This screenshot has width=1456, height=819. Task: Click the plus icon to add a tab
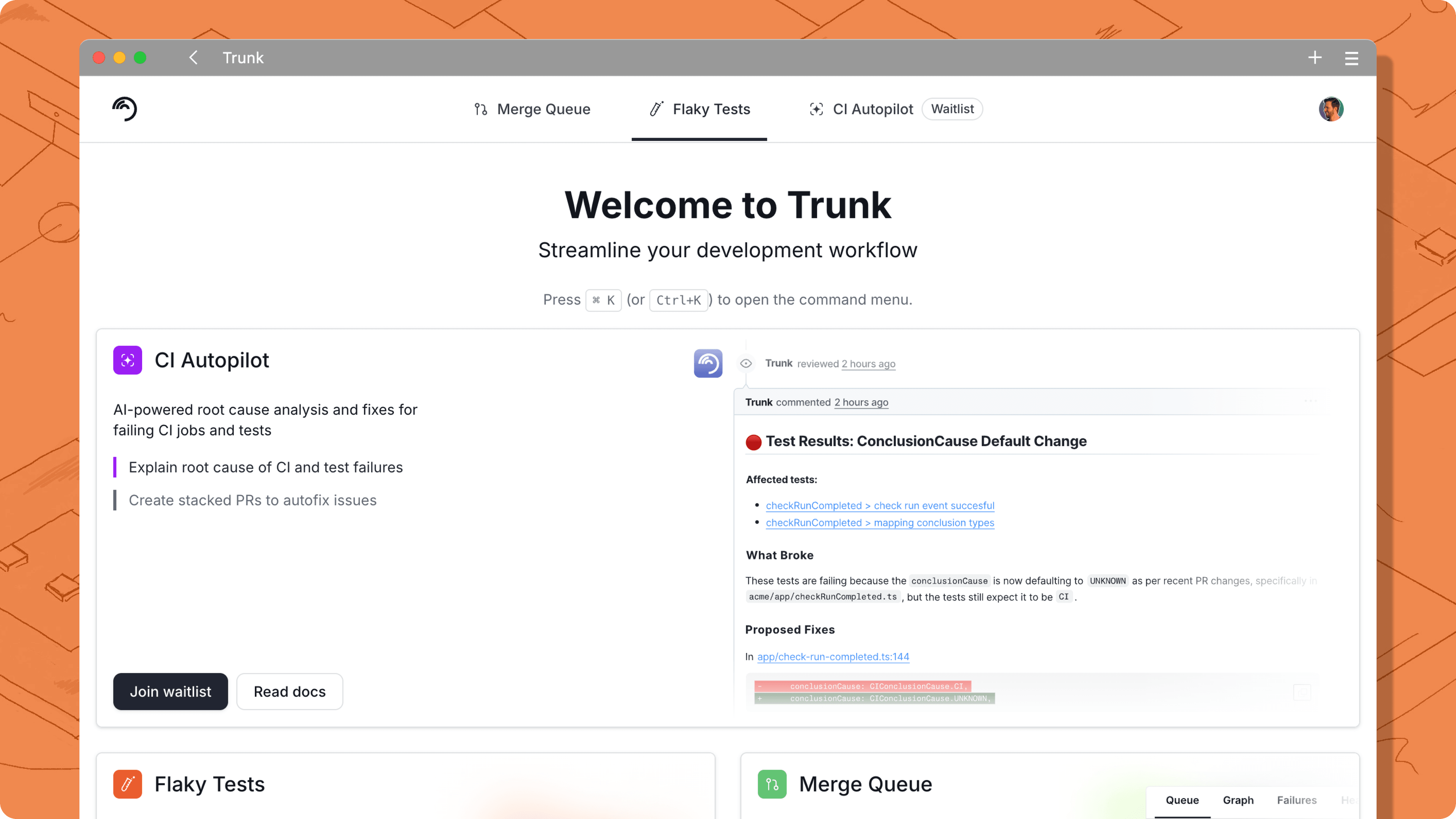[x=1315, y=58]
